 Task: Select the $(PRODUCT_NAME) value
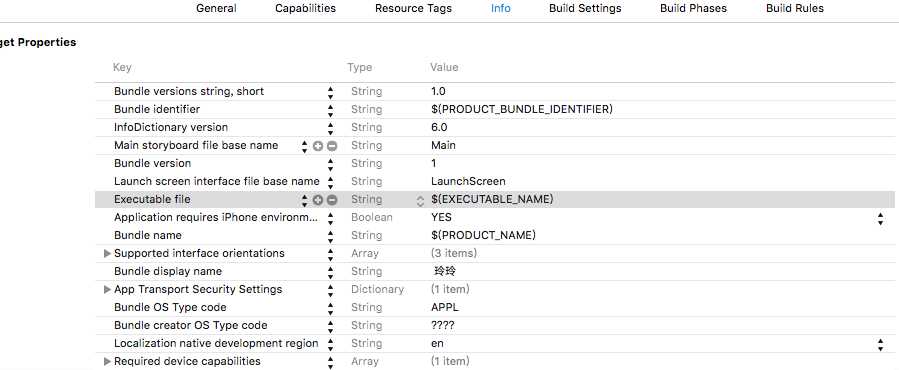[x=483, y=235]
